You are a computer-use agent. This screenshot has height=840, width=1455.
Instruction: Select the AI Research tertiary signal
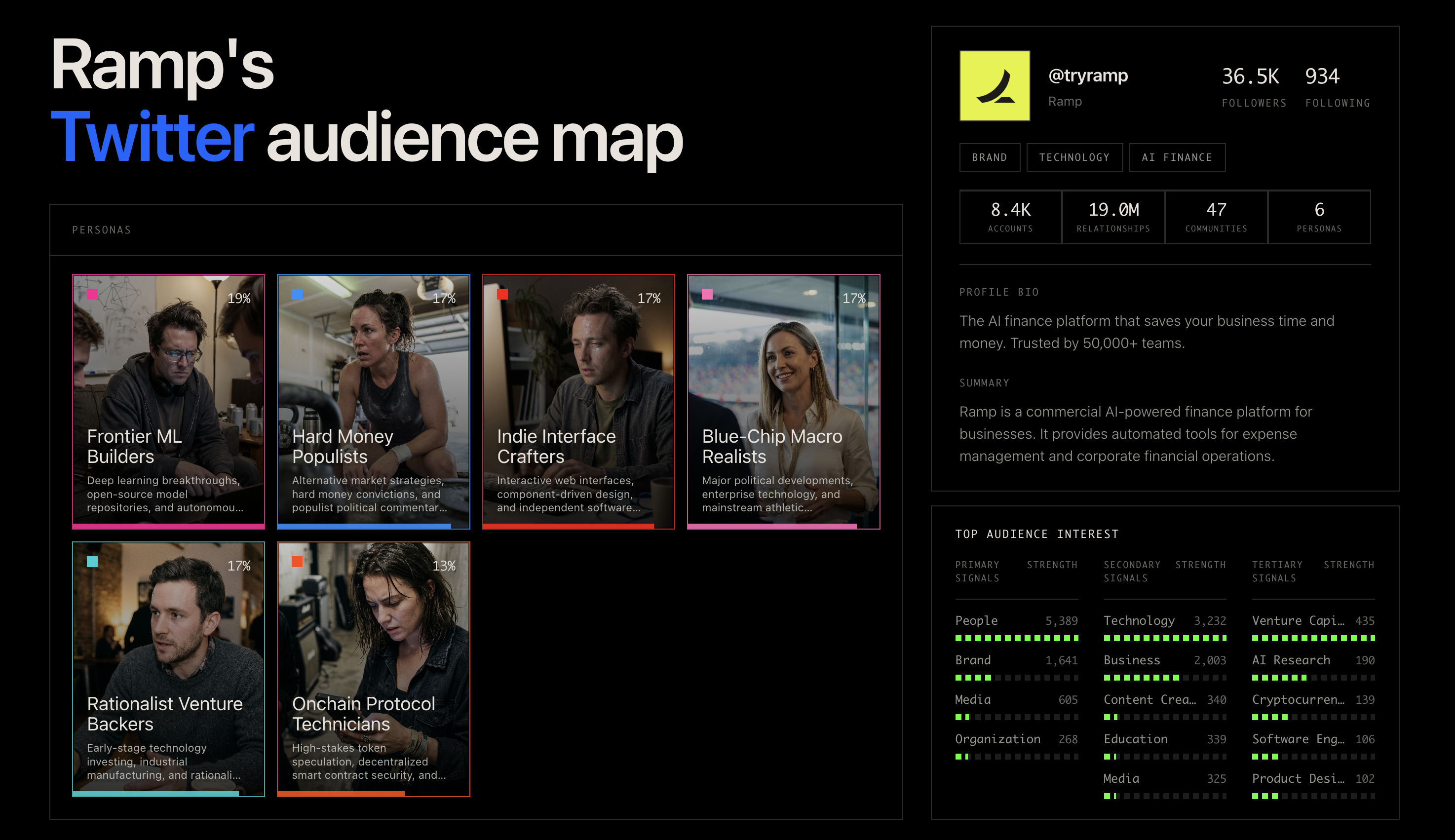point(1313,667)
